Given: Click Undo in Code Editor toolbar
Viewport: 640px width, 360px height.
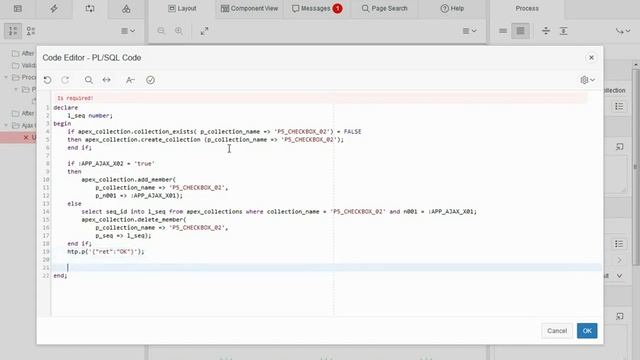Looking at the screenshot, I should [47, 80].
